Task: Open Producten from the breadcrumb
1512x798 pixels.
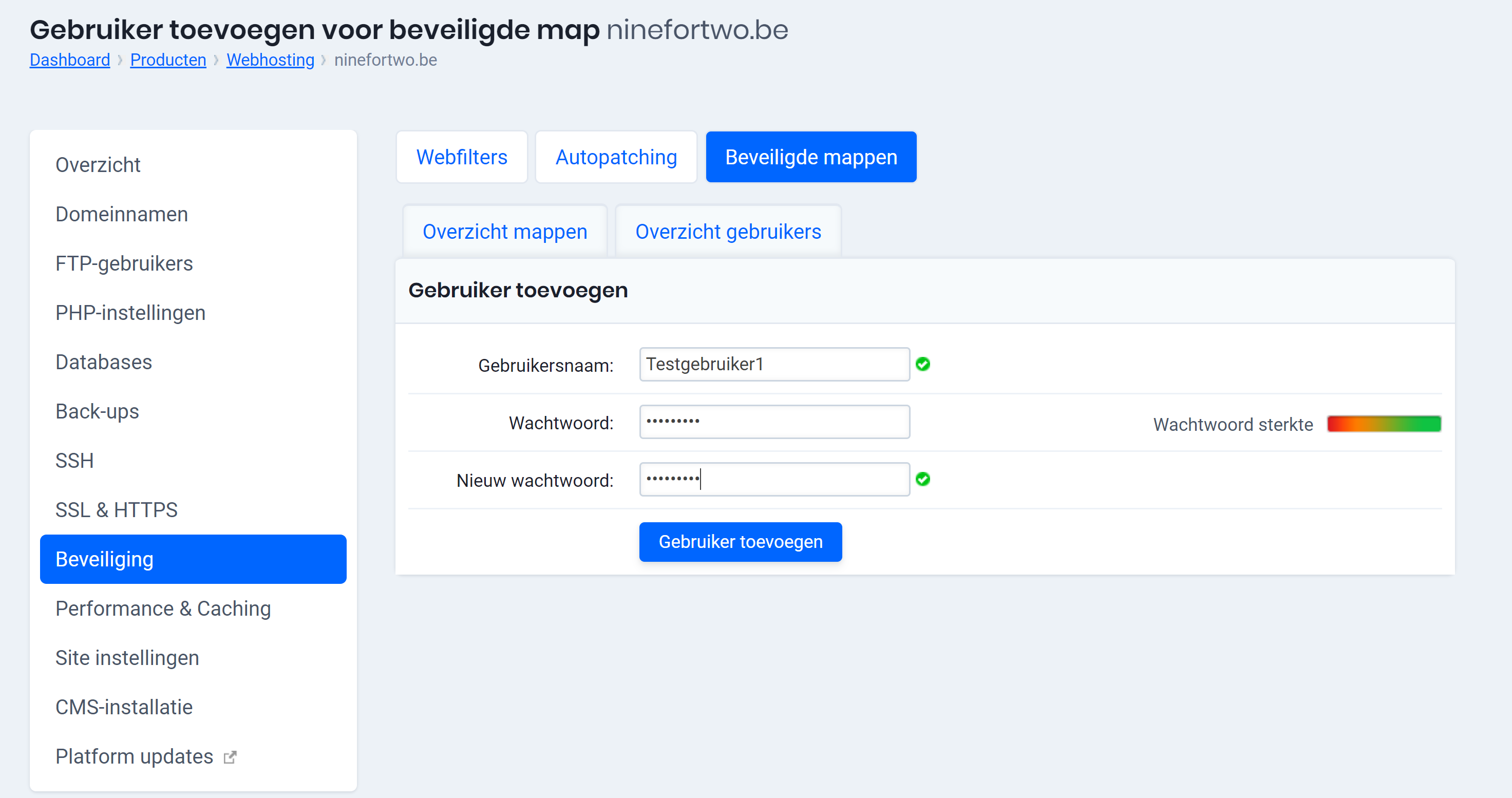Action: [x=168, y=59]
